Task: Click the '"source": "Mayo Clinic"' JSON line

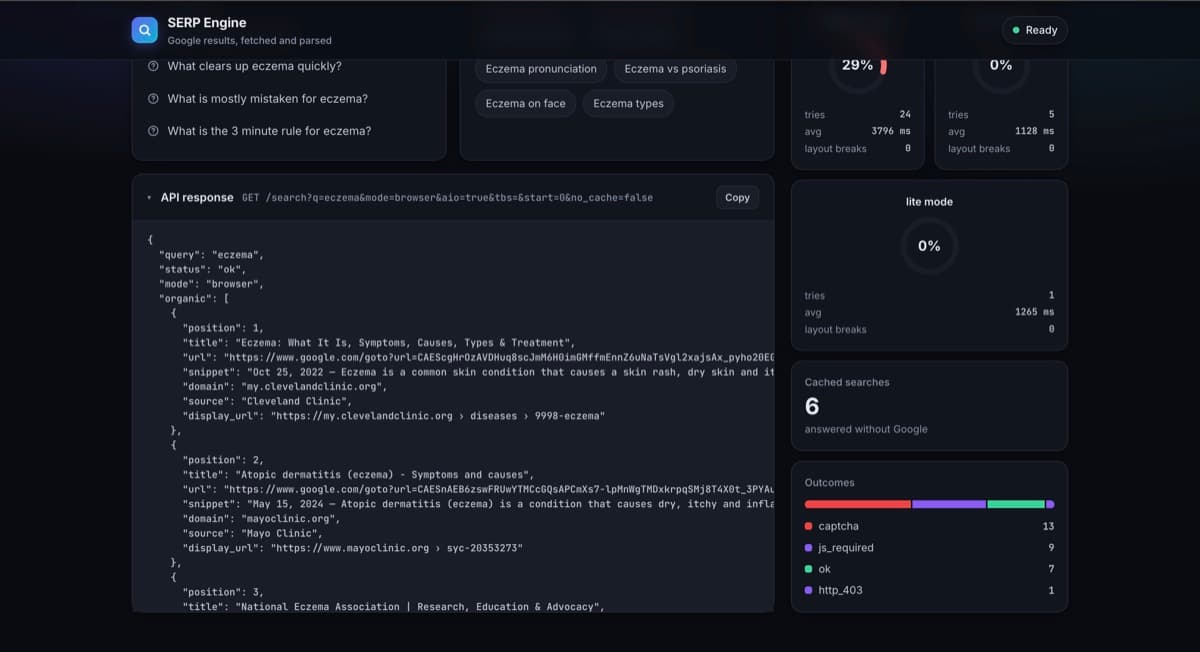Action: (253, 533)
